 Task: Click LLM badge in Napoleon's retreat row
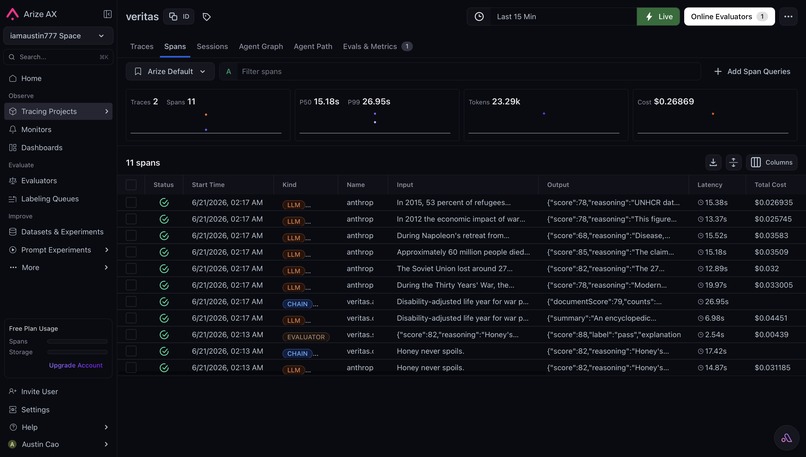[x=294, y=238]
